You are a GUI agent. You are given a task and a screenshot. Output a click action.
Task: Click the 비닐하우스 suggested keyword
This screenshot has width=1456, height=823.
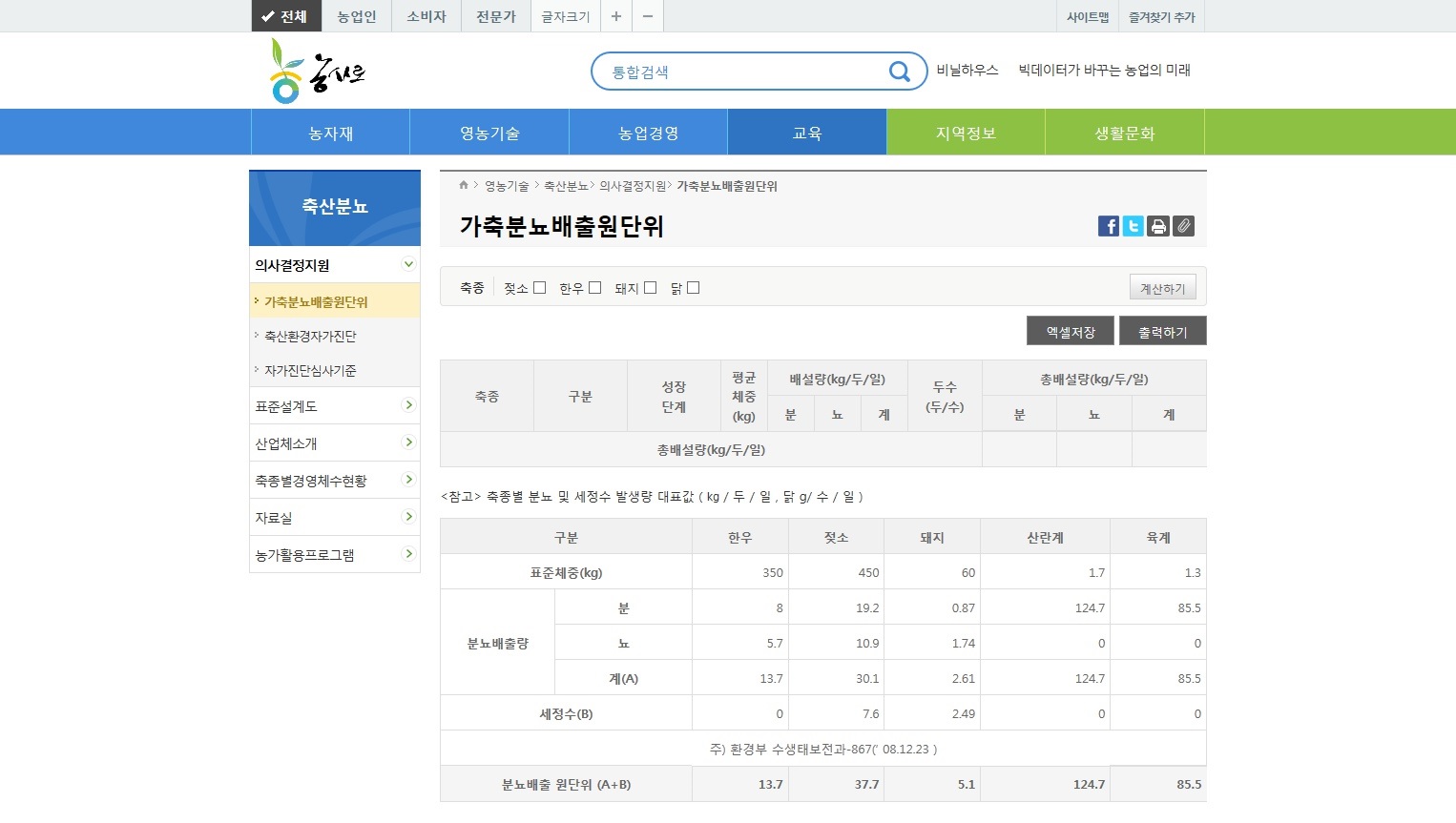point(967,70)
